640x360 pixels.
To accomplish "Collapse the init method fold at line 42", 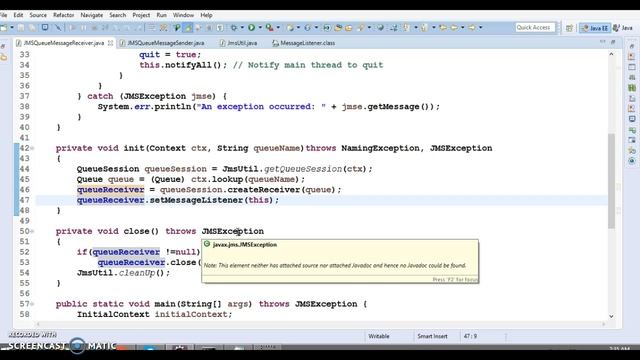I will pos(32,148).
